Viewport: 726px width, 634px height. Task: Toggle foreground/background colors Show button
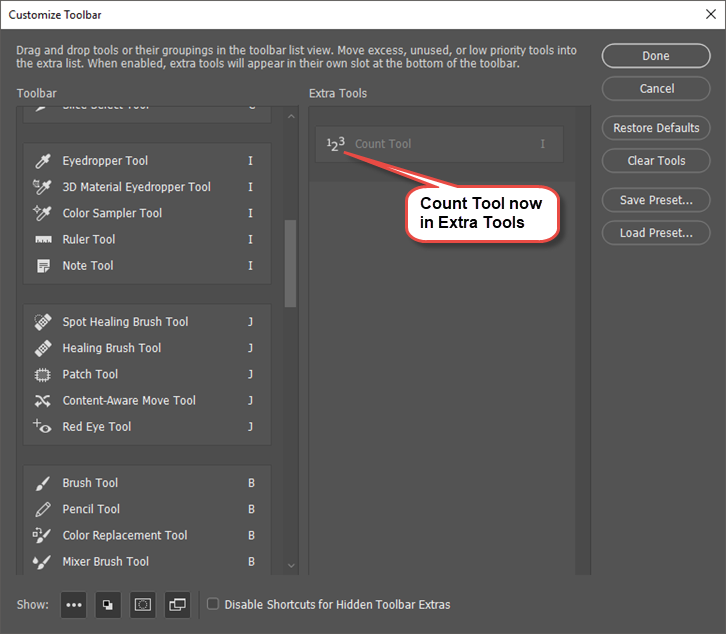(x=108, y=605)
